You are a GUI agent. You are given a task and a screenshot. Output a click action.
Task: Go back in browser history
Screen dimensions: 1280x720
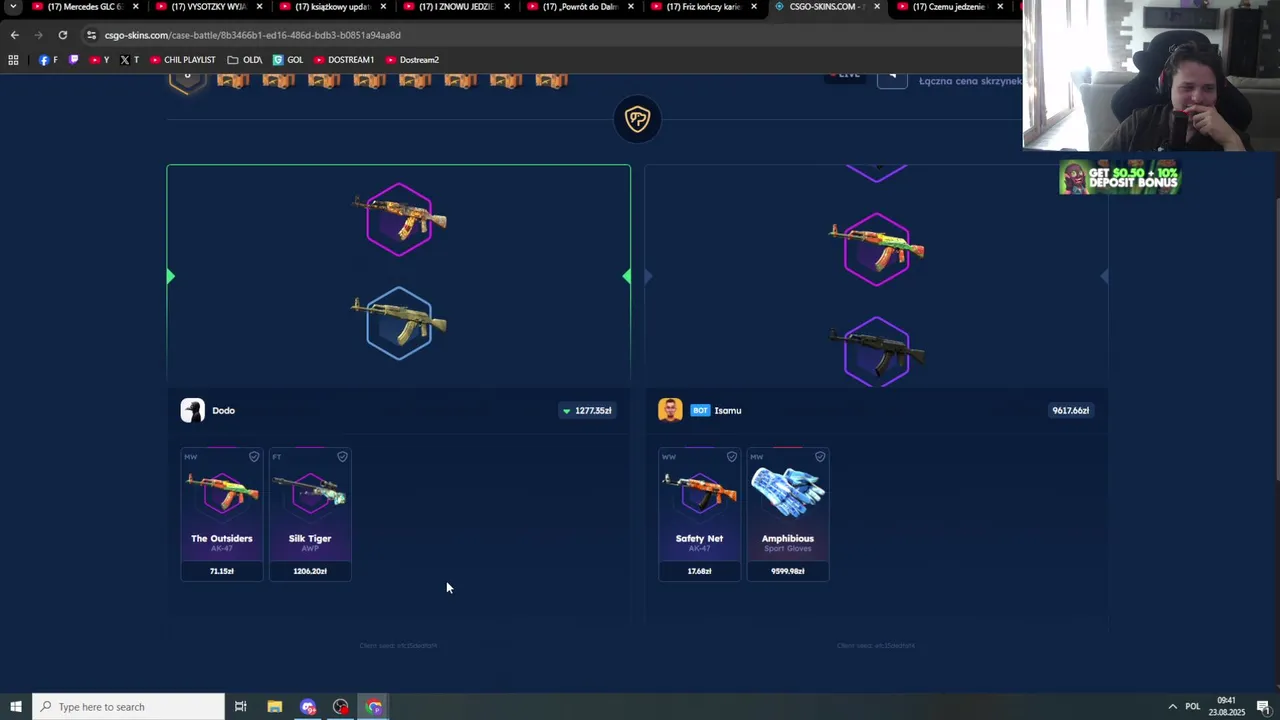pyautogui.click(x=14, y=35)
